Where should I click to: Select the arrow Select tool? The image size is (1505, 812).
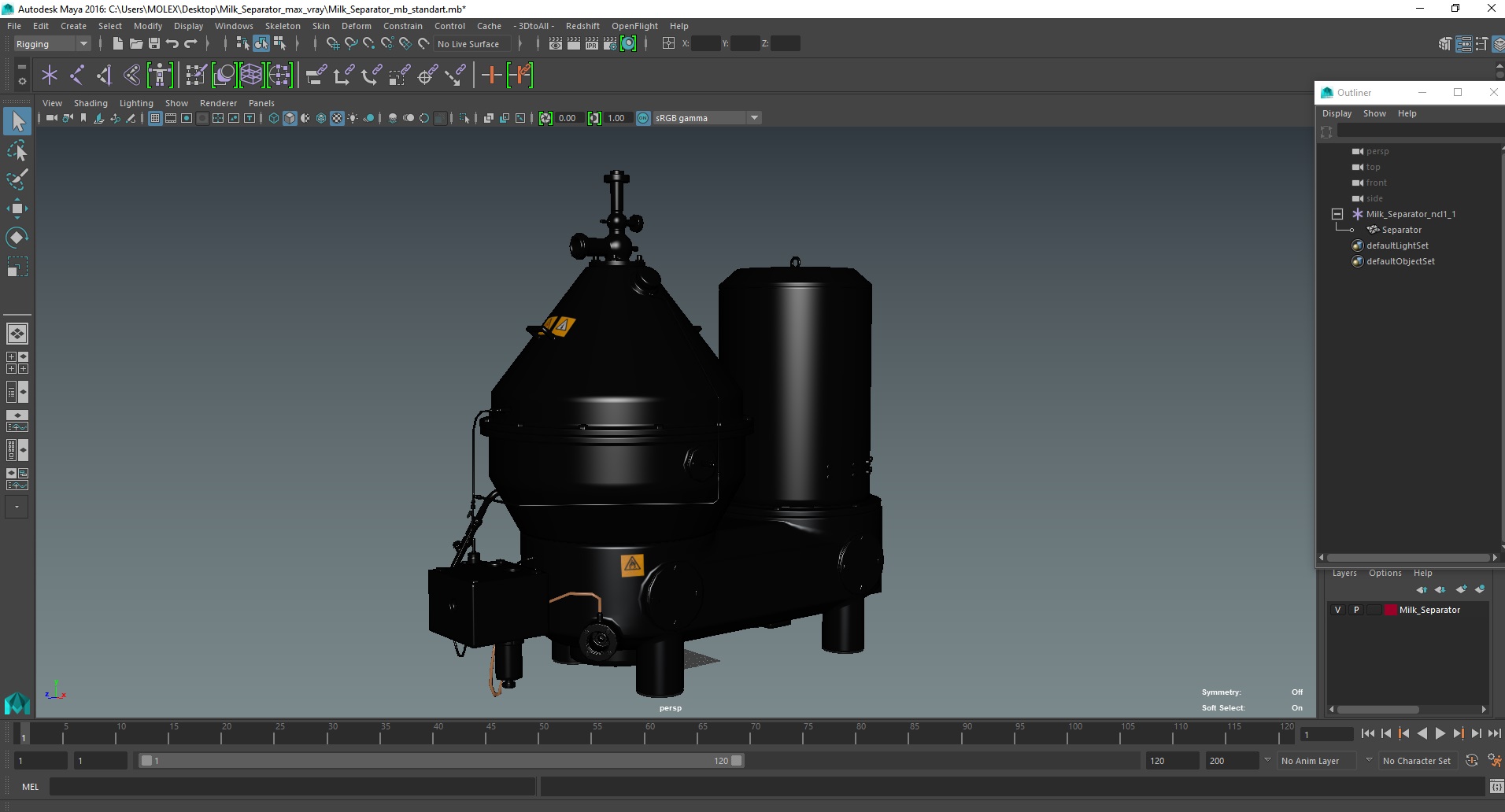(x=17, y=121)
